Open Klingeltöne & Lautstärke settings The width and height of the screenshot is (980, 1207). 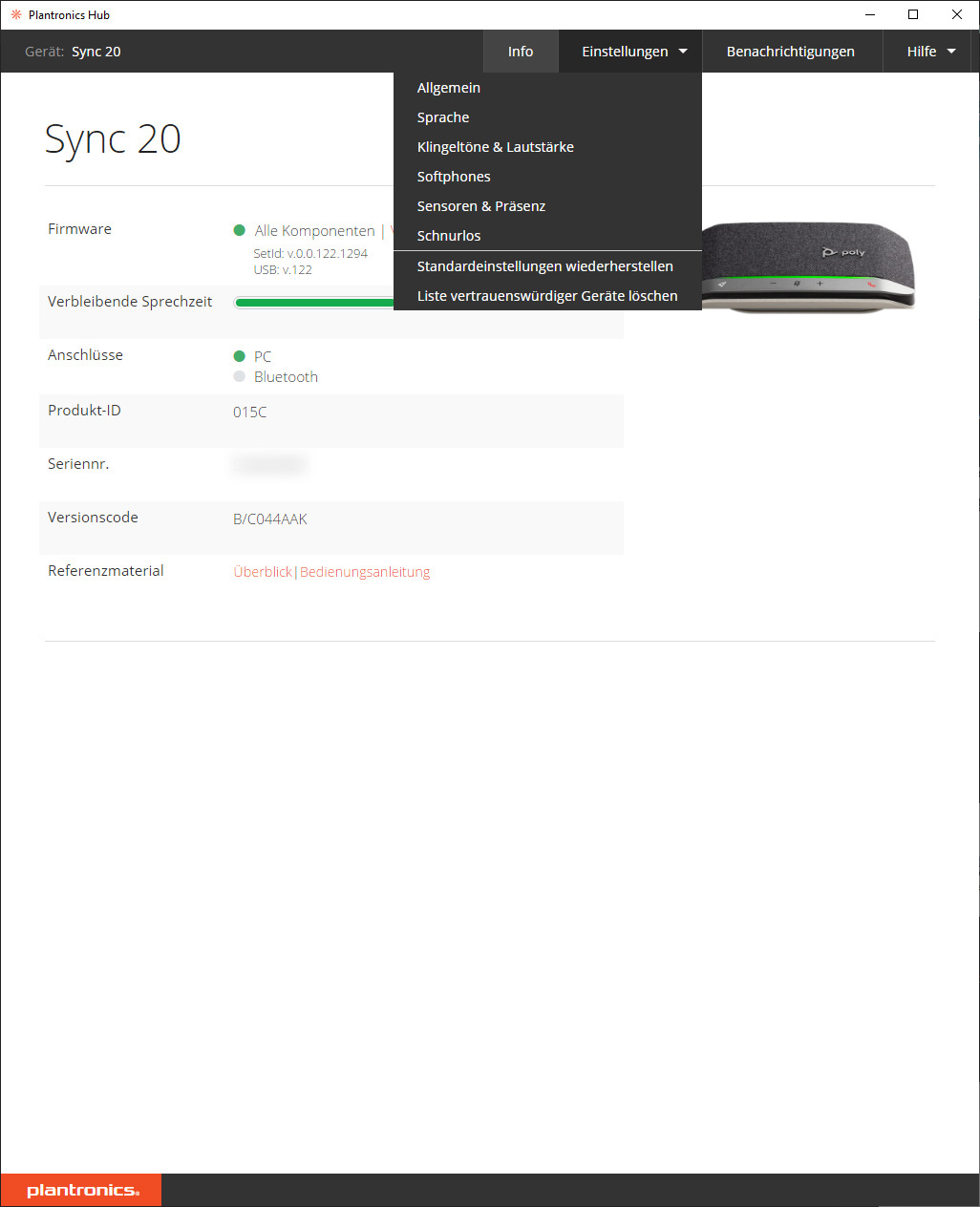547,147
